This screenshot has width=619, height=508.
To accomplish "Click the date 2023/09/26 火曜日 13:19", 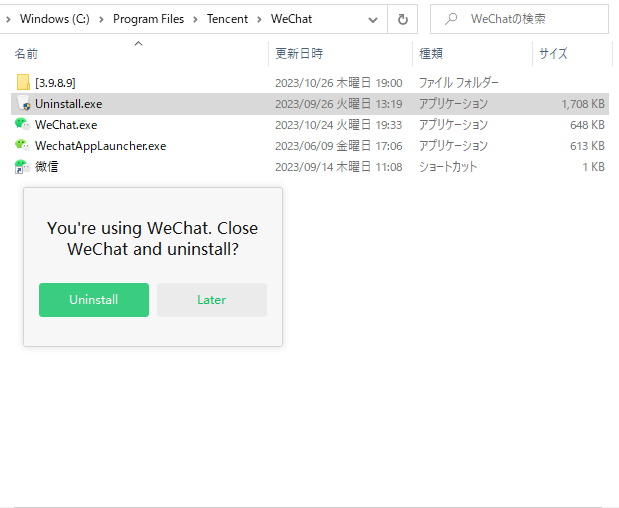I will (339, 104).
